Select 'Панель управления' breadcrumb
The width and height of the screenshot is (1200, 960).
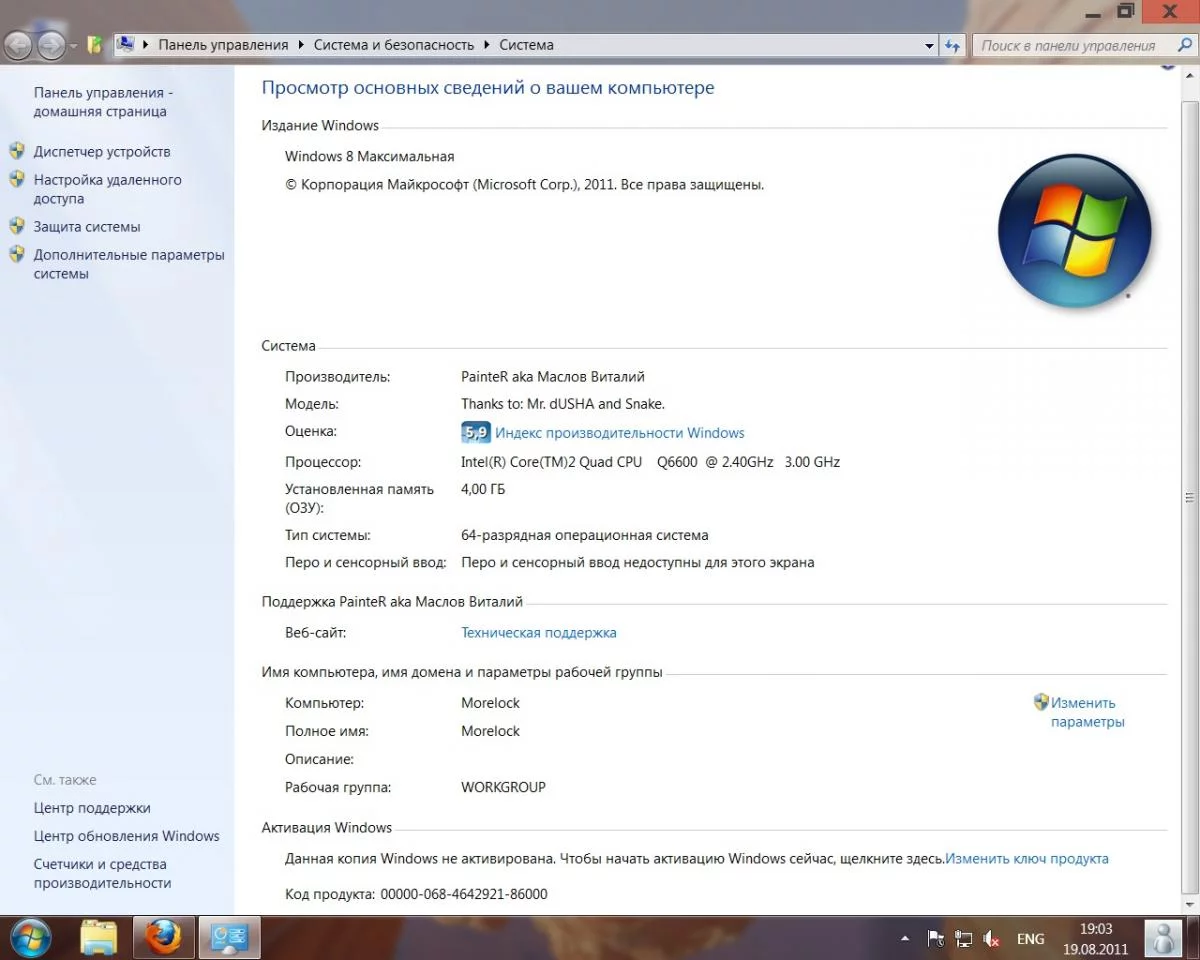coord(223,45)
